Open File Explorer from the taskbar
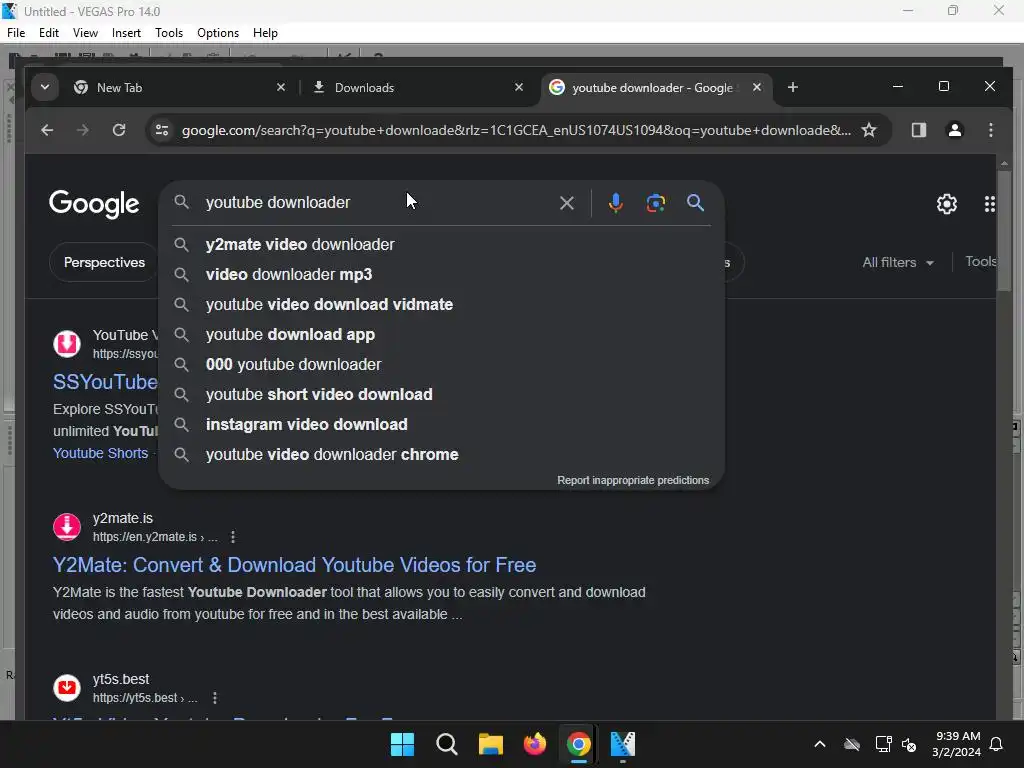This screenshot has height=768, width=1024. tap(490, 744)
